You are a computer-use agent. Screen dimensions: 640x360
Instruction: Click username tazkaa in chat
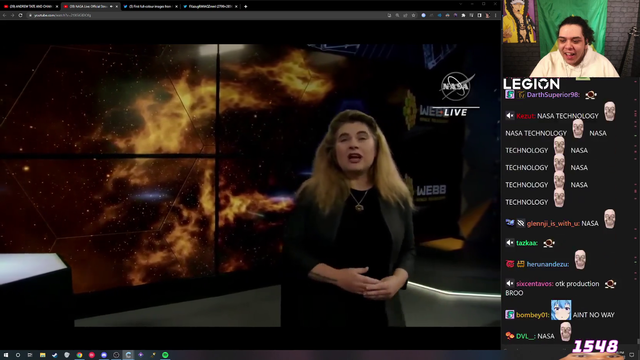click(x=527, y=243)
